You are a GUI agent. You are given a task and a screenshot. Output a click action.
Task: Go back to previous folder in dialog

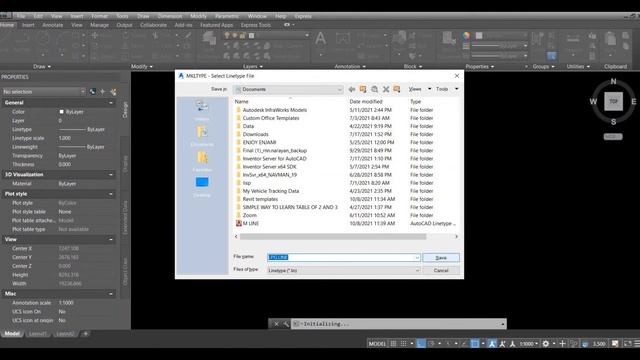(x=351, y=89)
